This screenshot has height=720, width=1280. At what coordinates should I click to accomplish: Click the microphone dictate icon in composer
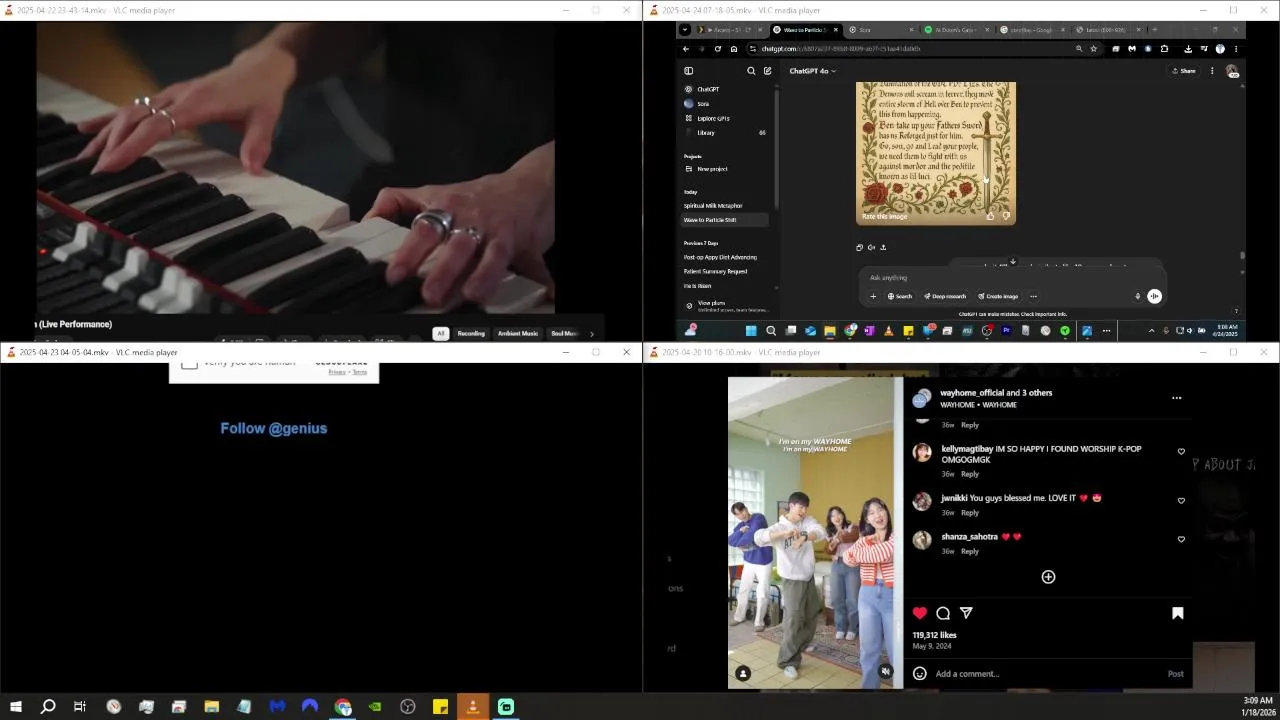pos(1137,296)
